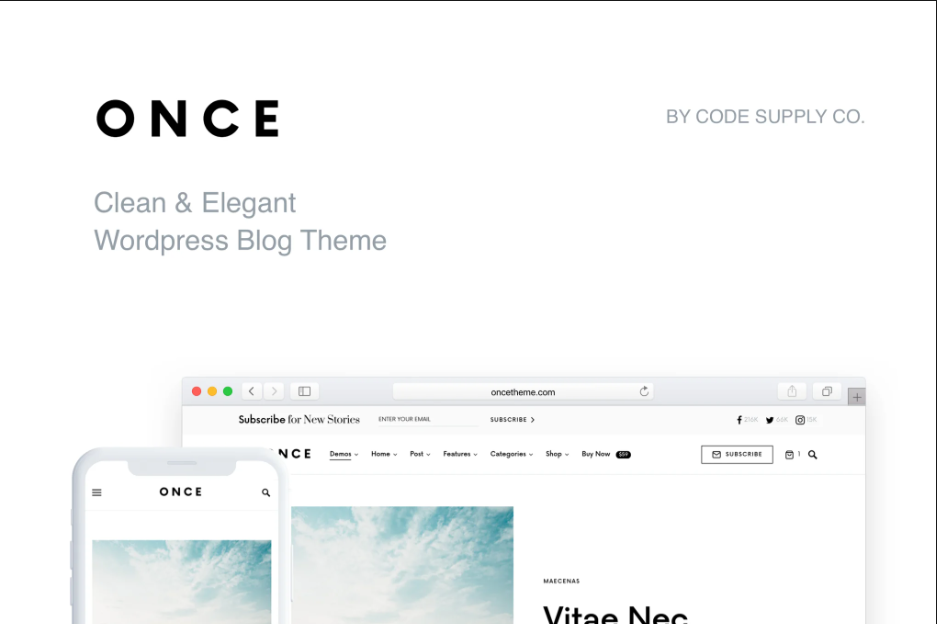
Task: Click the outlined SUBSCRIBE button
Action: (x=737, y=454)
